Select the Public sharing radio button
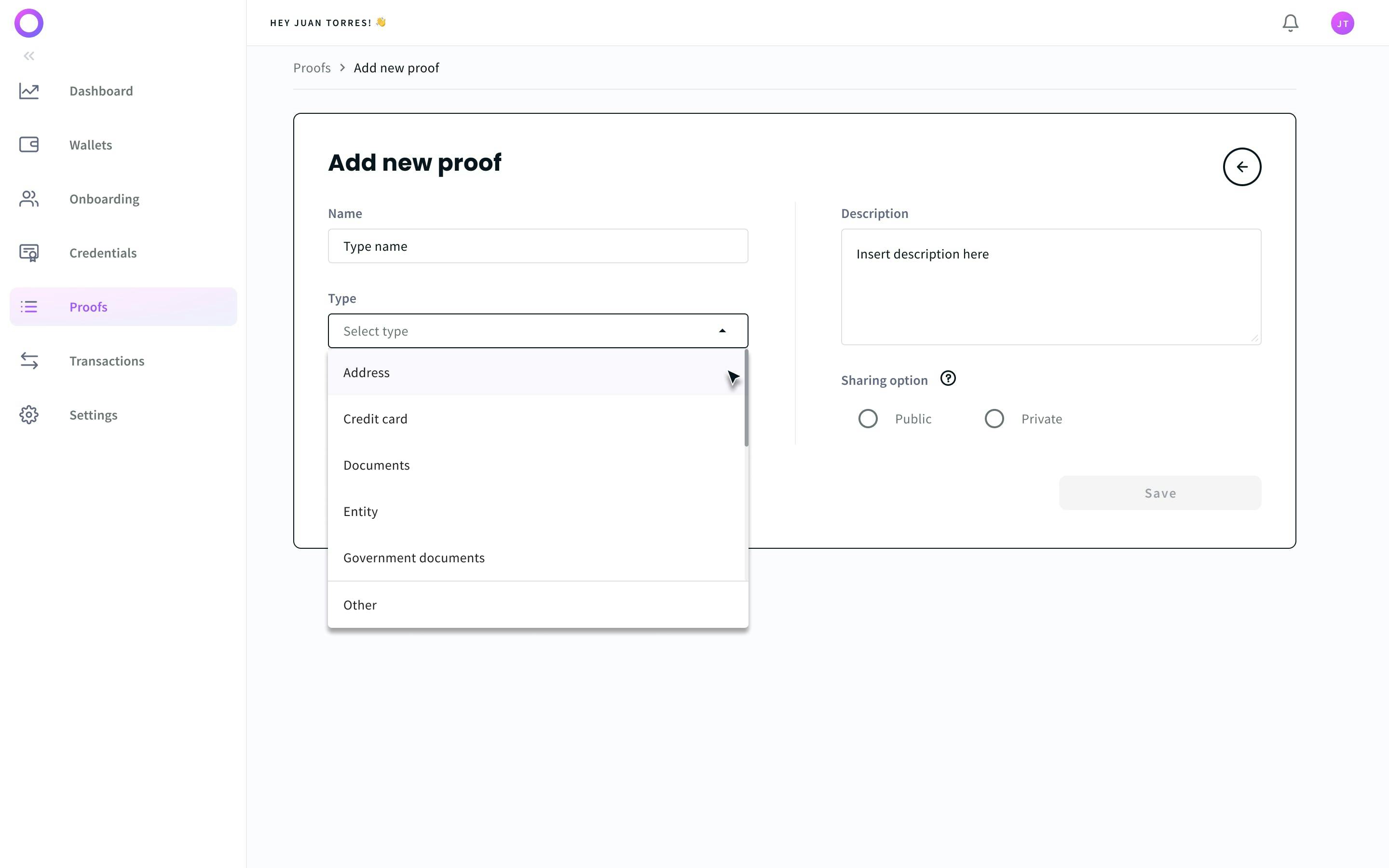The width and height of the screenshot is (1389, 868). click(x=867, y=419)
